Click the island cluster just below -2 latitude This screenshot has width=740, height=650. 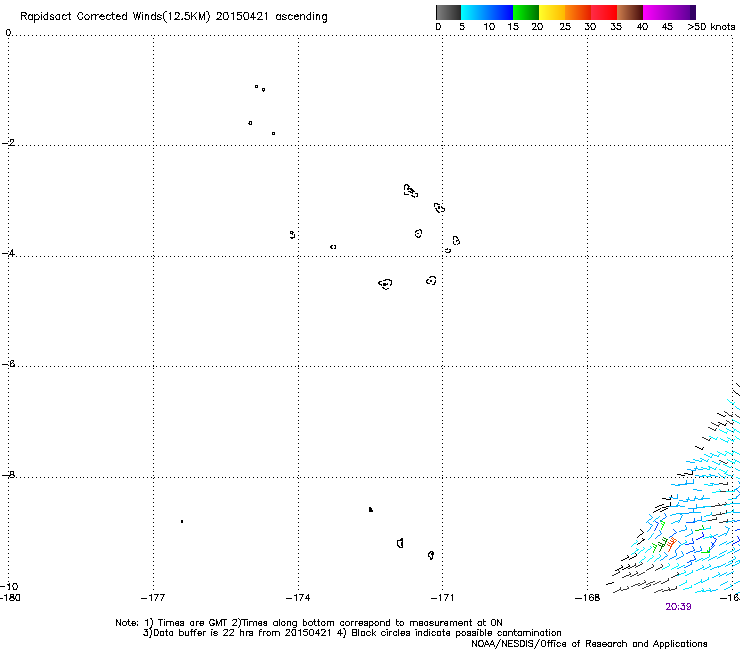[x=411, y=191]
